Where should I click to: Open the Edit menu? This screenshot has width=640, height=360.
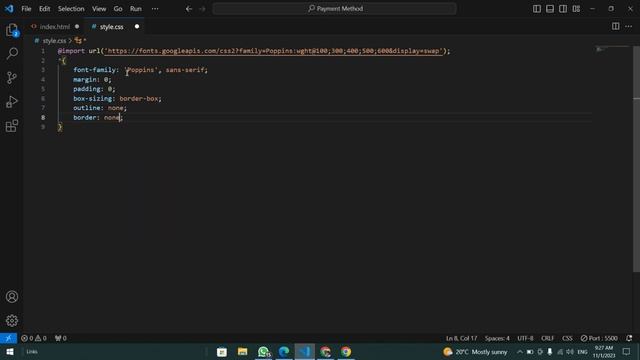click(44, 9)
